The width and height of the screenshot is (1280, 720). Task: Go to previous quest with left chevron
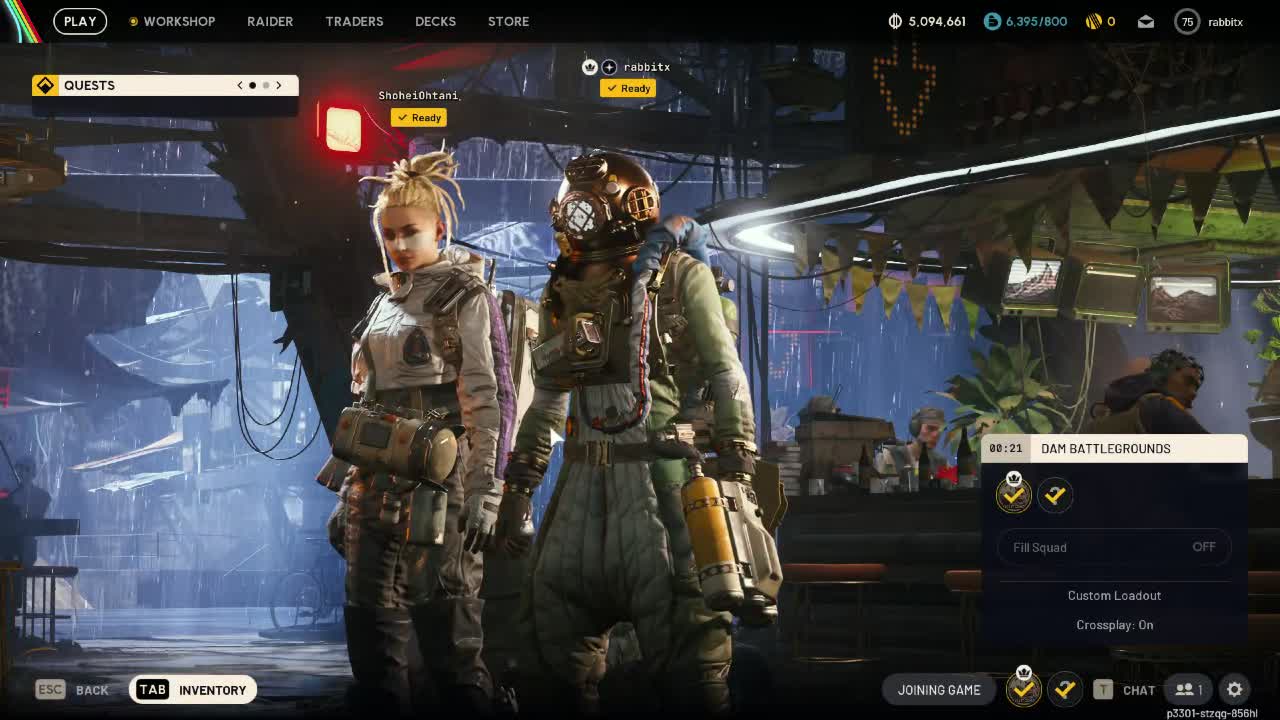[x=240, y=85]
